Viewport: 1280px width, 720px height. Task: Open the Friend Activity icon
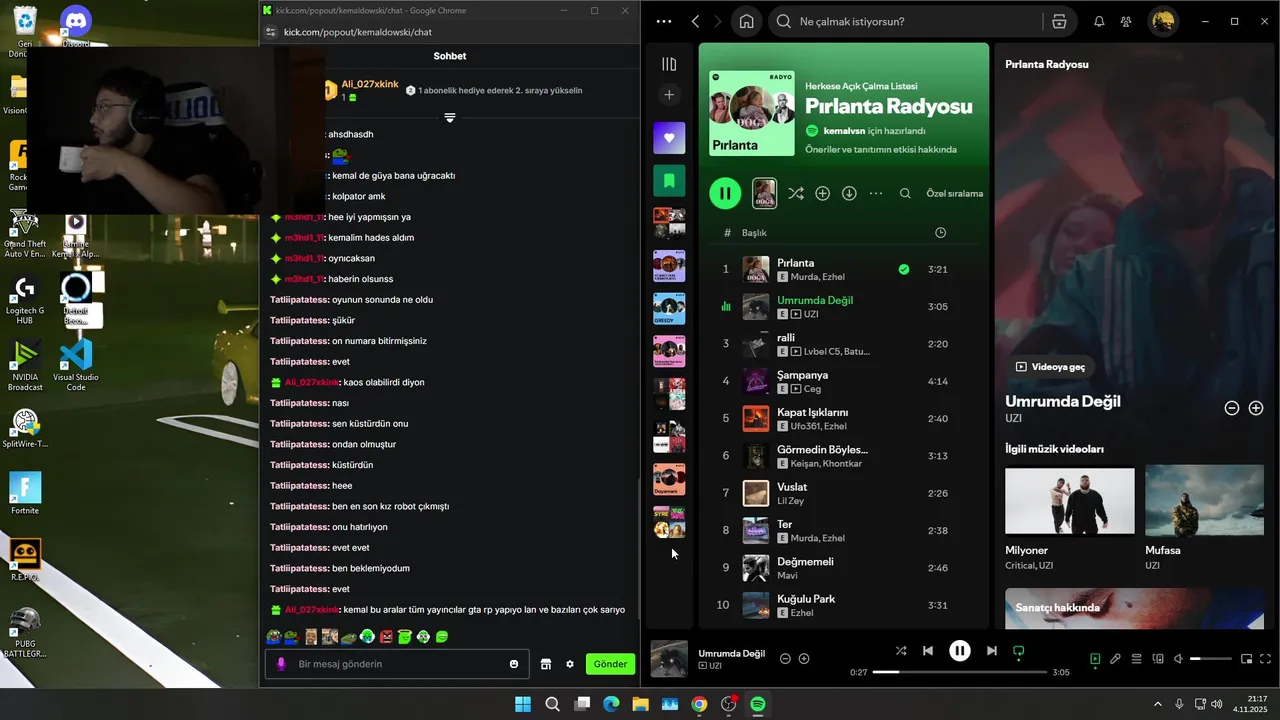1126,21
